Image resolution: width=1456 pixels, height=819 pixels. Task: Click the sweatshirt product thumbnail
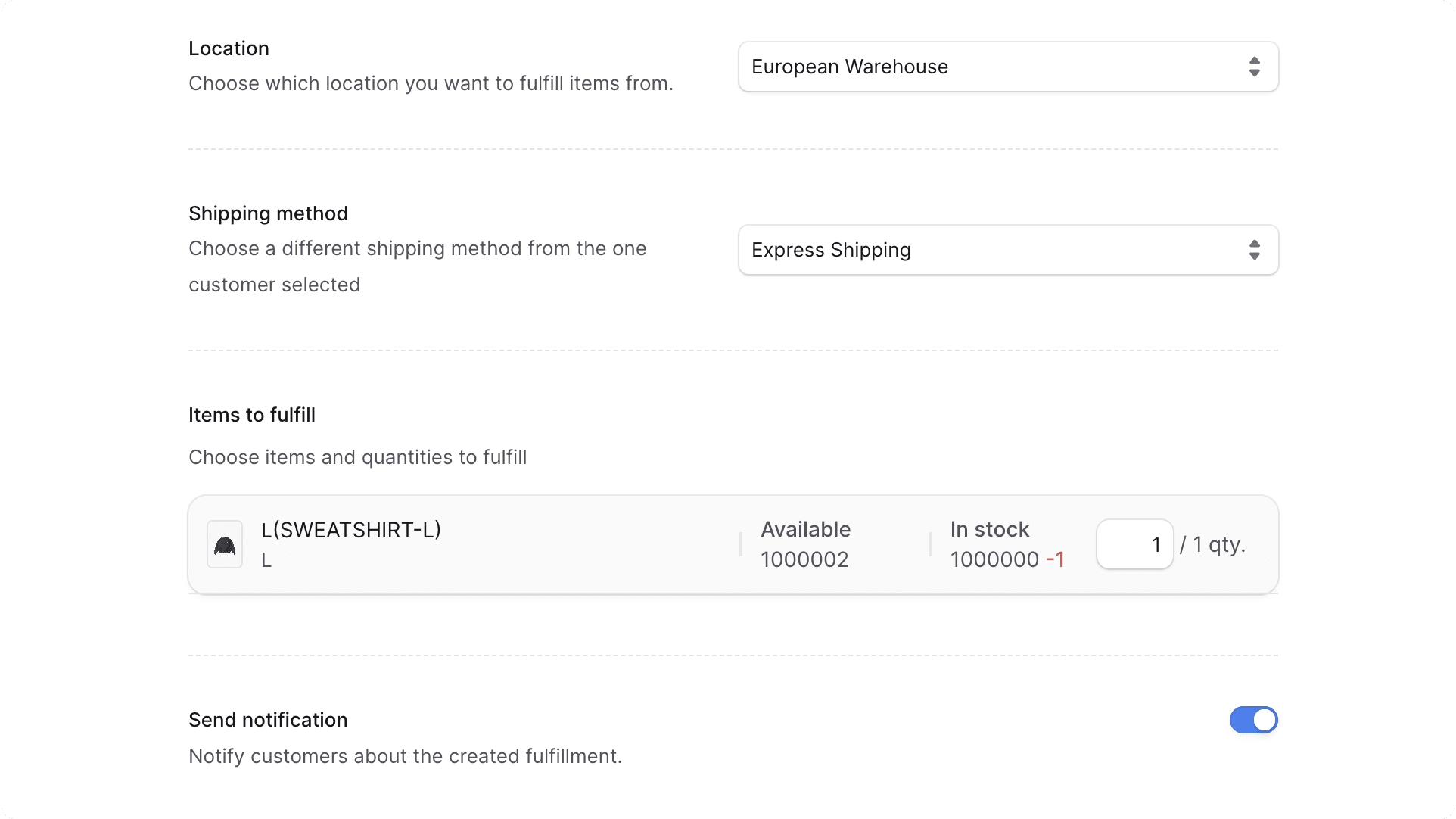pyautogui.click(x=224, y=543)
